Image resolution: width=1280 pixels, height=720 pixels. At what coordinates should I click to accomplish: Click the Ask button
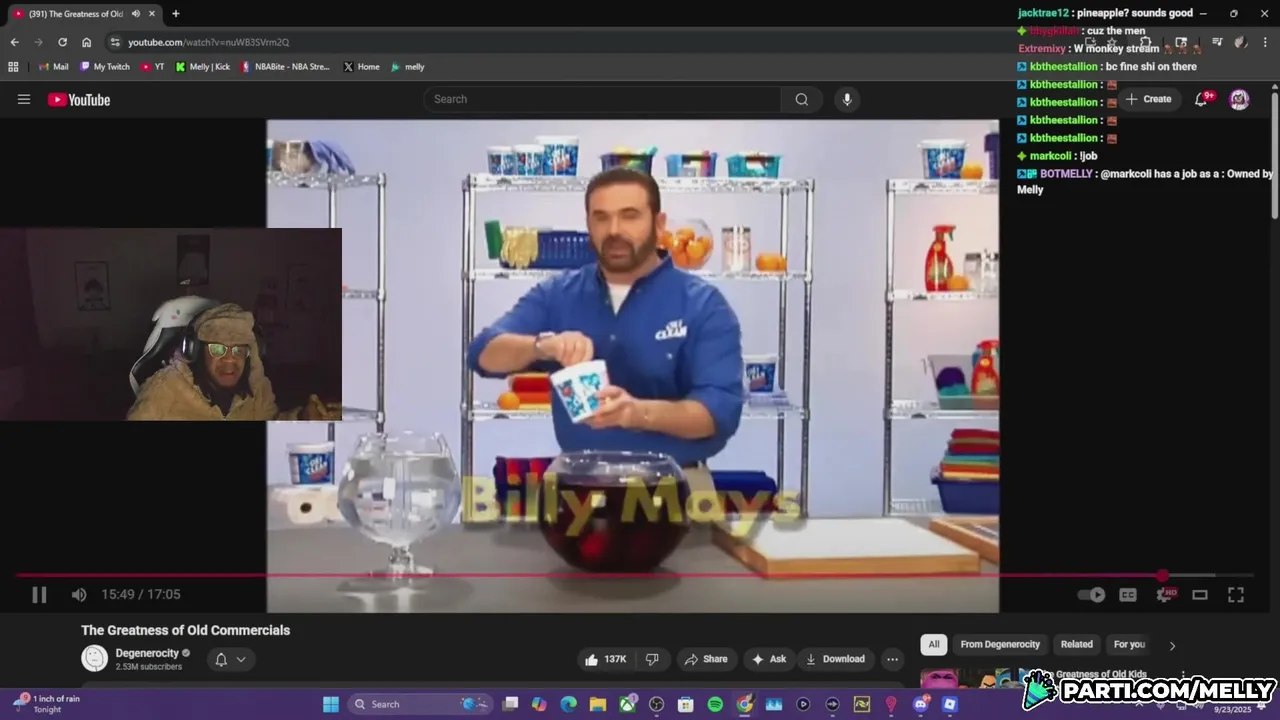(769, 659)
